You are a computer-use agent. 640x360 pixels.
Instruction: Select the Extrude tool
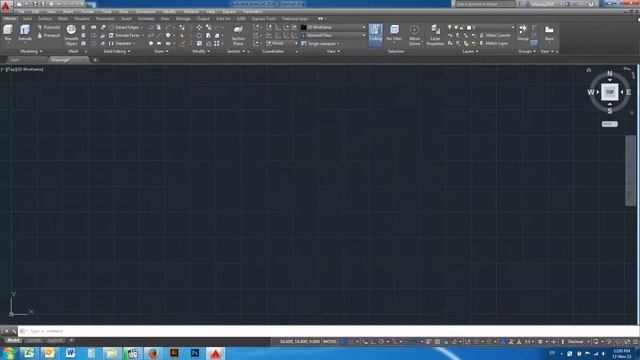(x=25, y=33)
